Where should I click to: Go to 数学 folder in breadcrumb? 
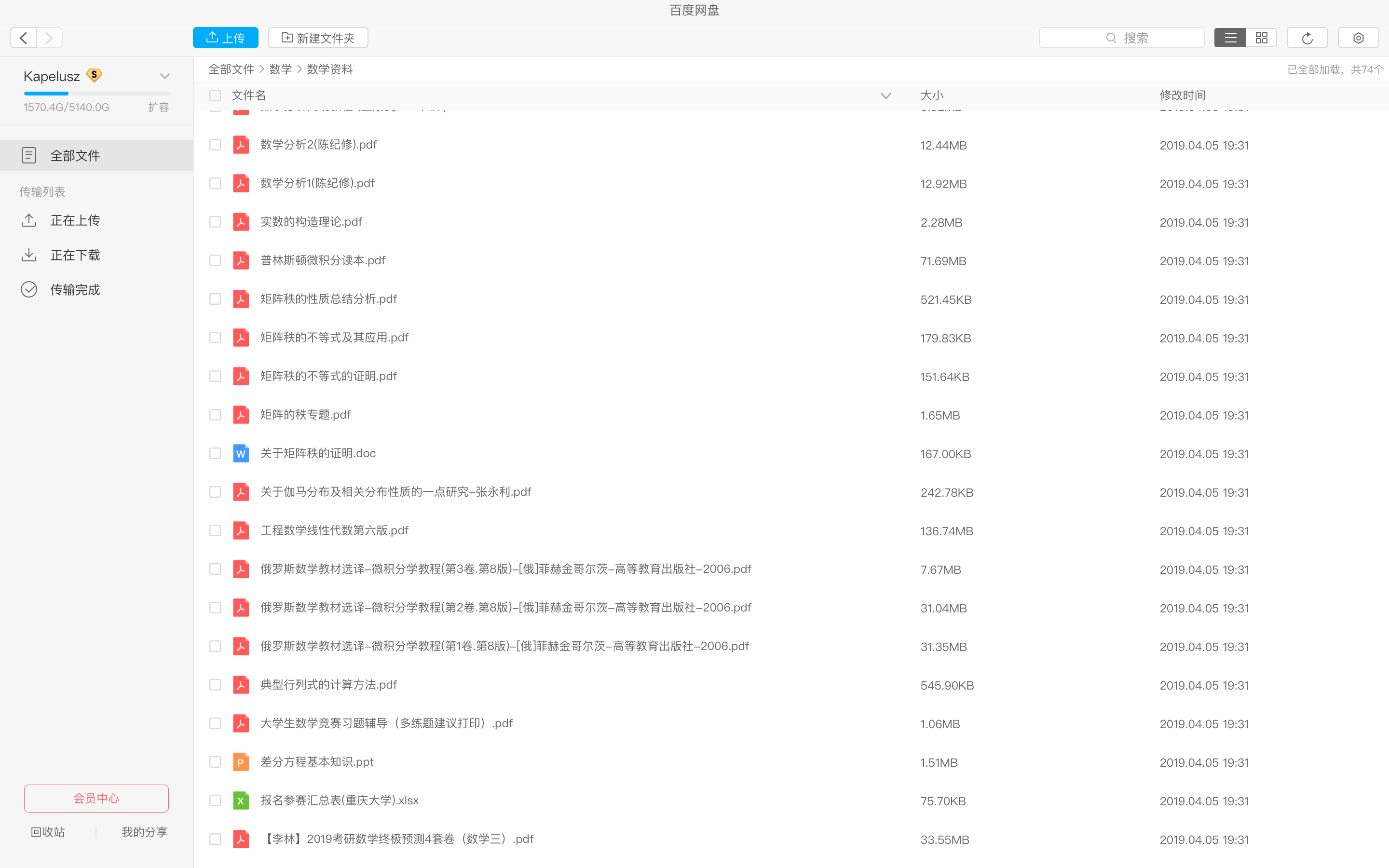[280, 69]
